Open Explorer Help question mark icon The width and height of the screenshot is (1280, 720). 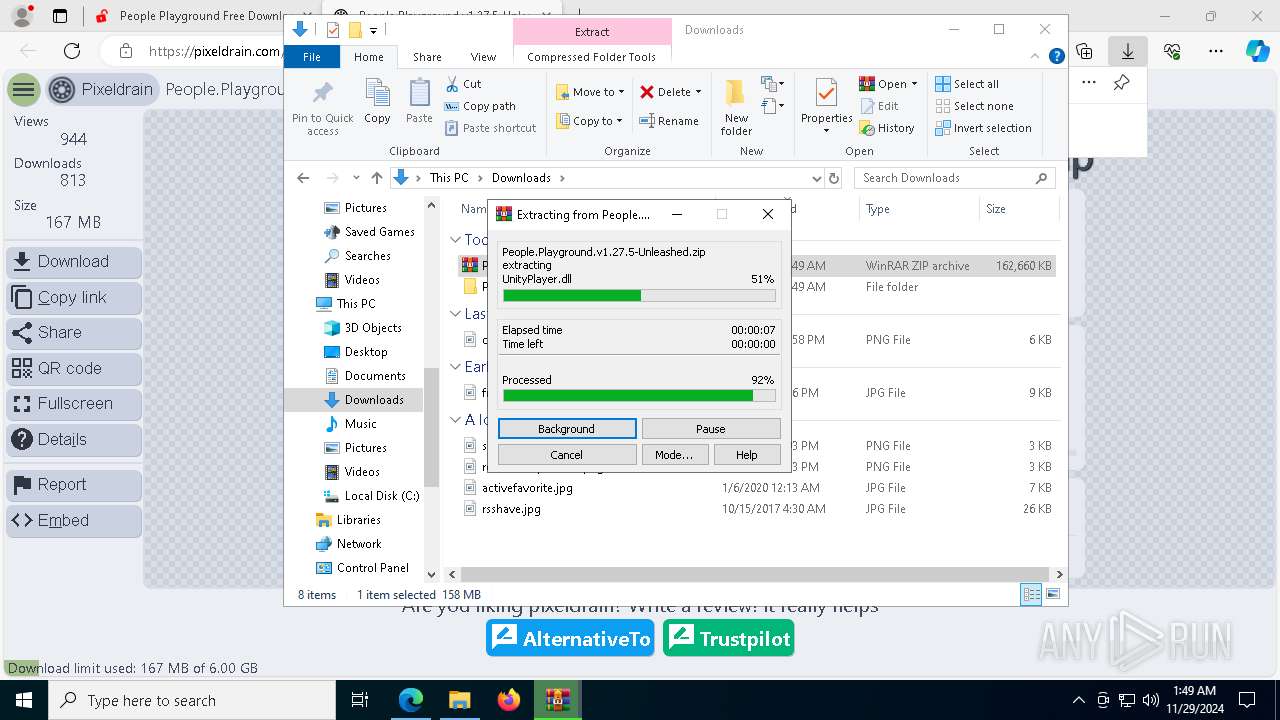click(1056, 57)
